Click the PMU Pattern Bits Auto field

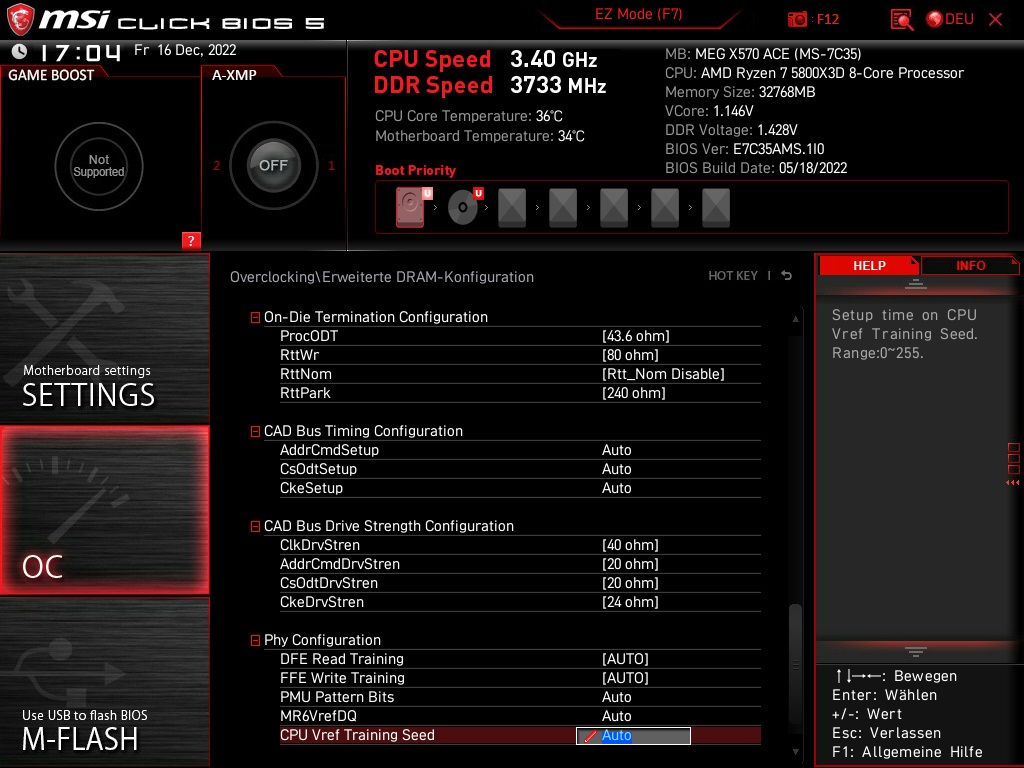coord(616,697)
